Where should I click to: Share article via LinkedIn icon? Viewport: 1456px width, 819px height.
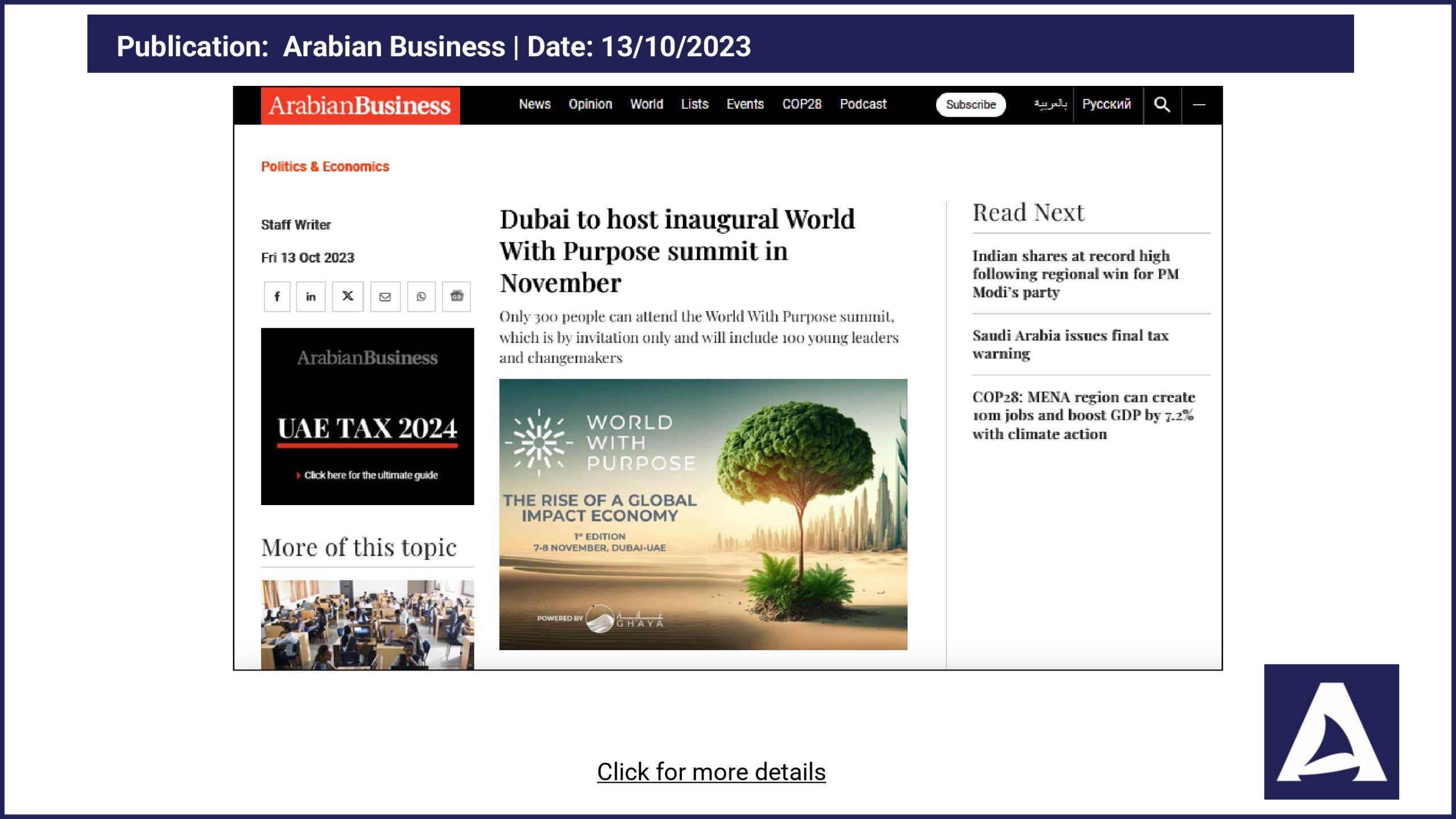(311, 296)
